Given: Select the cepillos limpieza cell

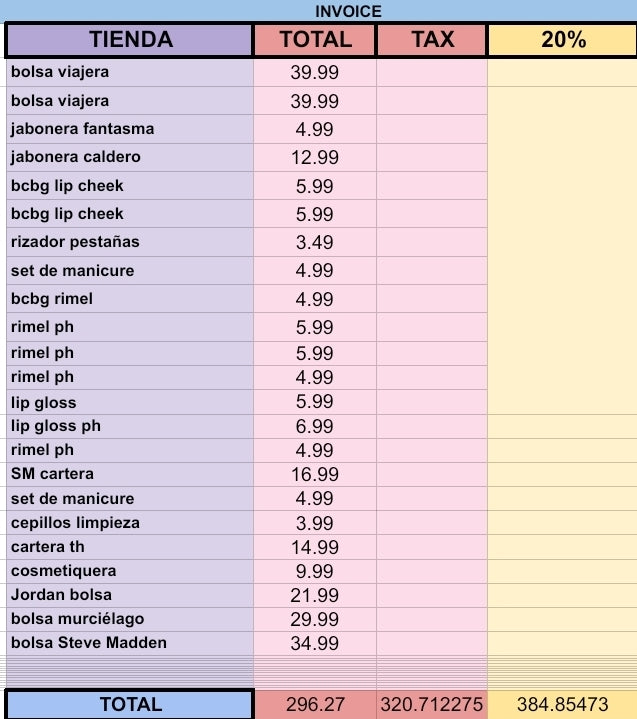Looking at the screenshot, I should click(130, 523).
